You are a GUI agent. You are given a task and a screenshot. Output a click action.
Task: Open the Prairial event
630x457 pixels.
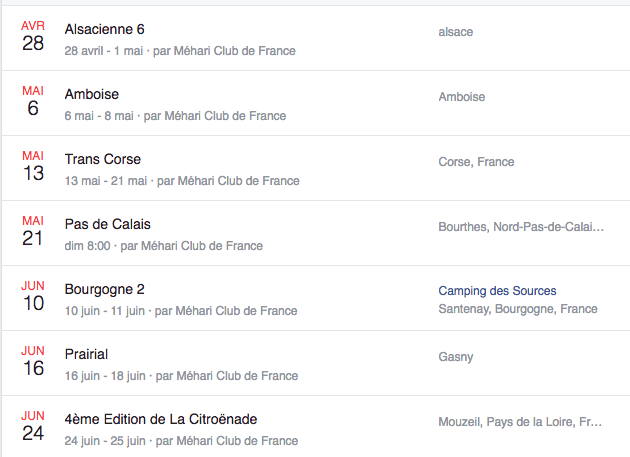86,354
